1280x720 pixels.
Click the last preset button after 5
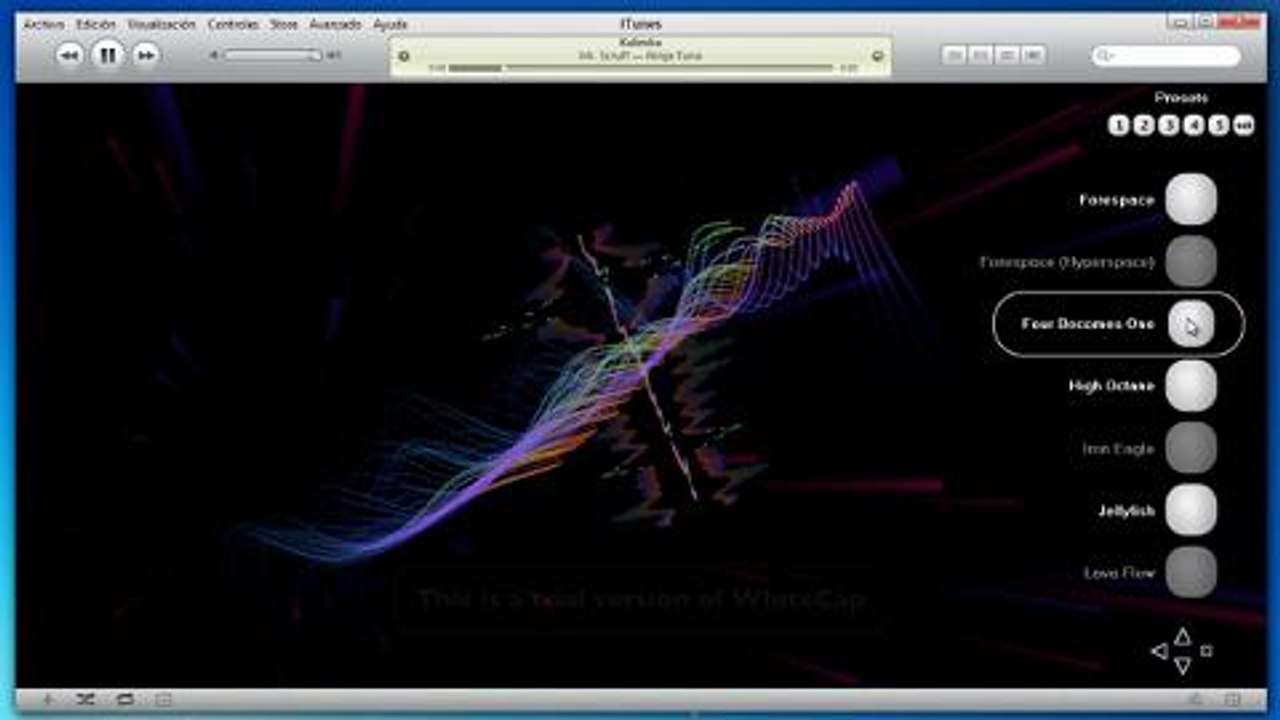(1243, 125)
